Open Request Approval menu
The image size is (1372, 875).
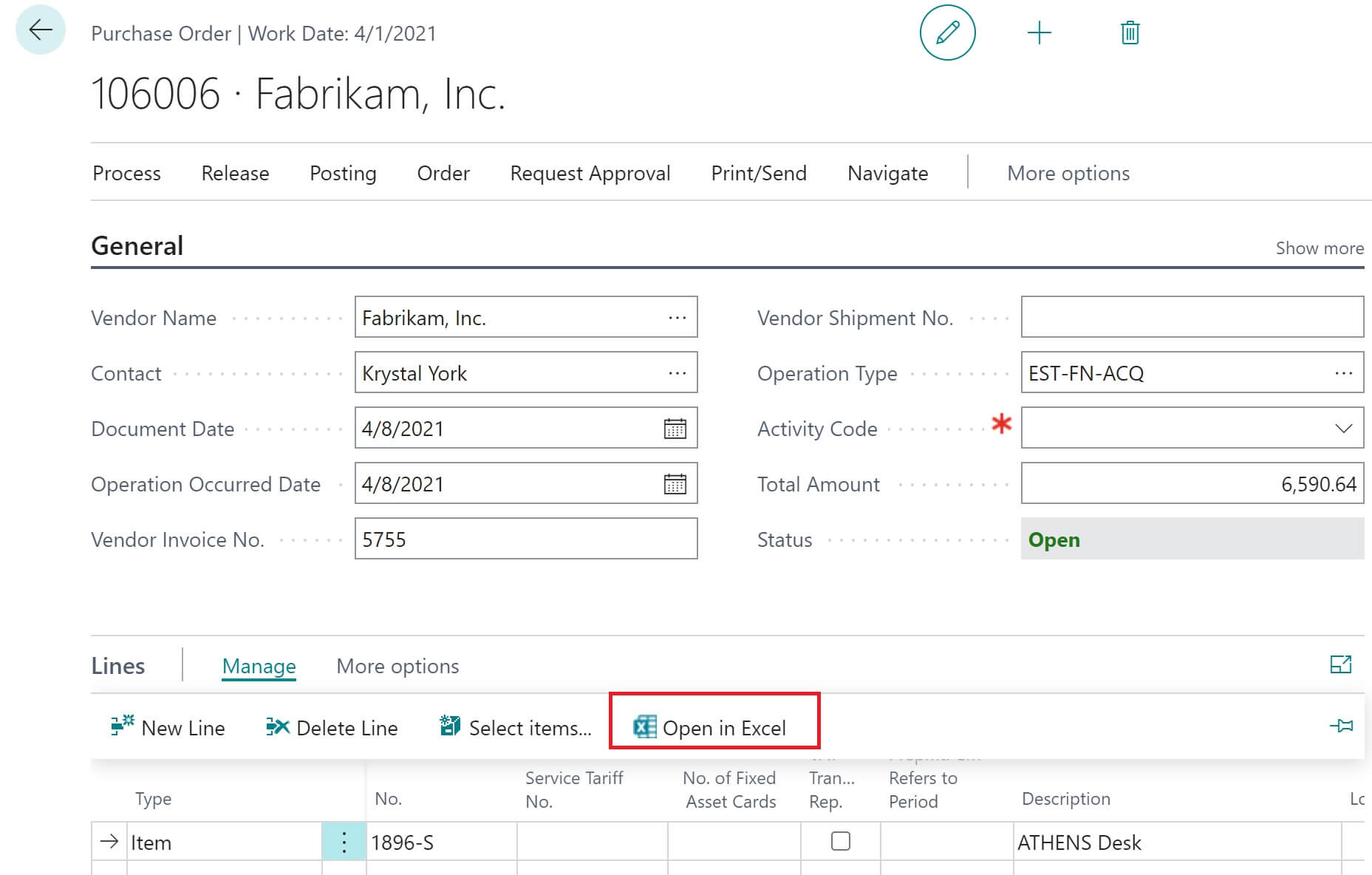[590, 173]
